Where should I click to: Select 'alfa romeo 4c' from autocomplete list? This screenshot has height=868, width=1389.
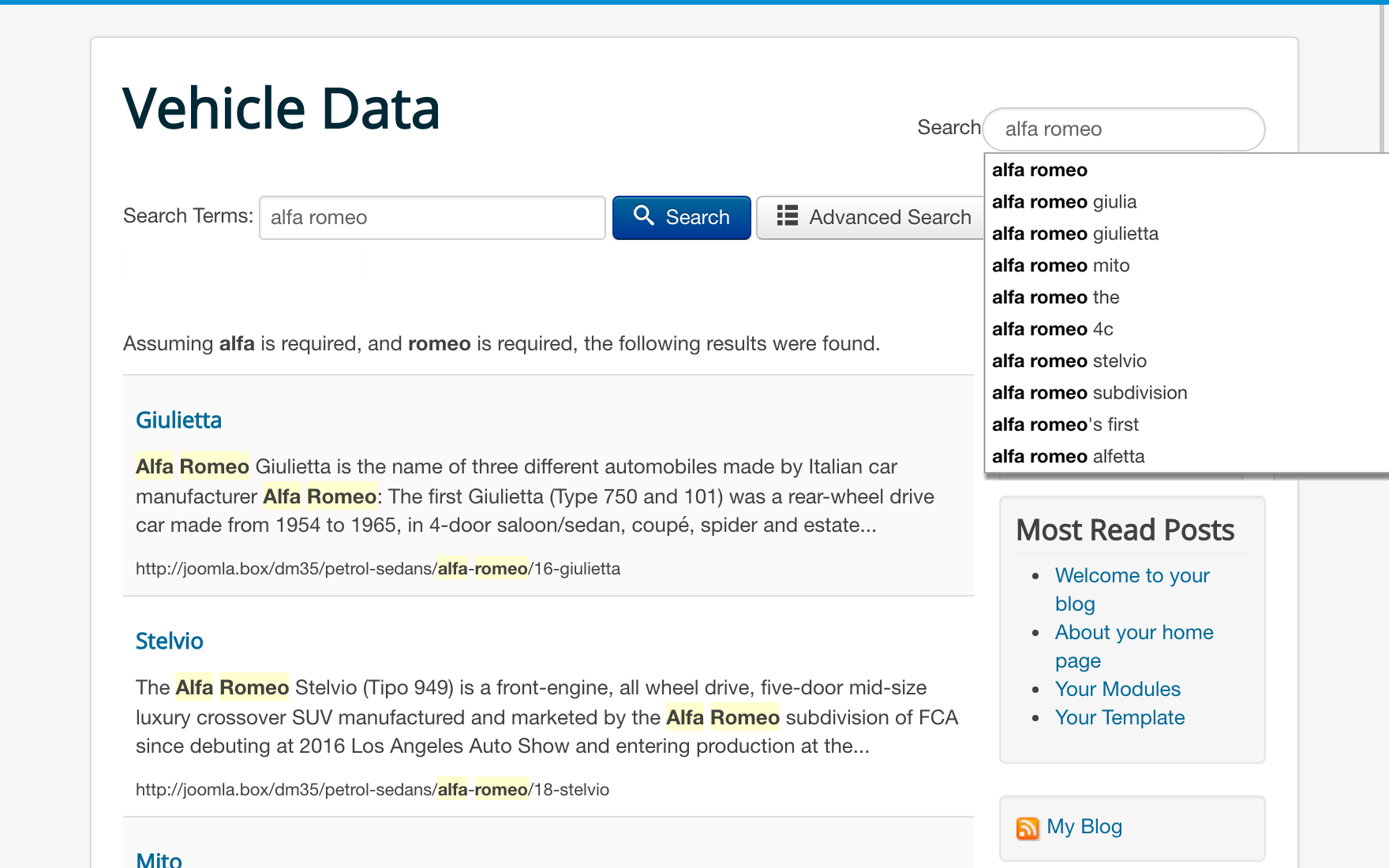click(x=1052, y=329)
